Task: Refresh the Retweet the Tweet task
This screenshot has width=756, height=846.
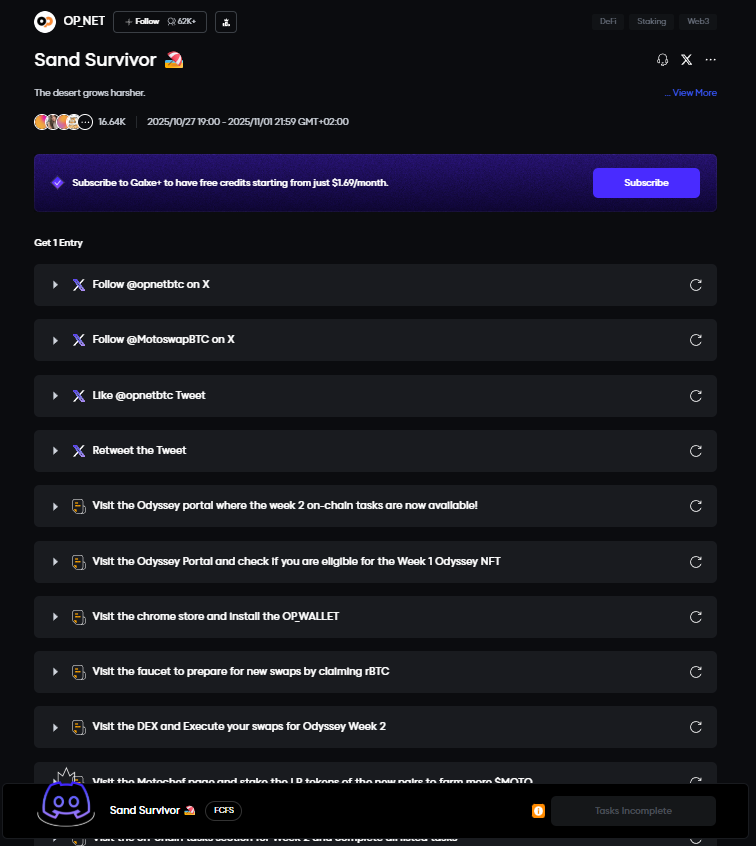Action: point(696,451)
